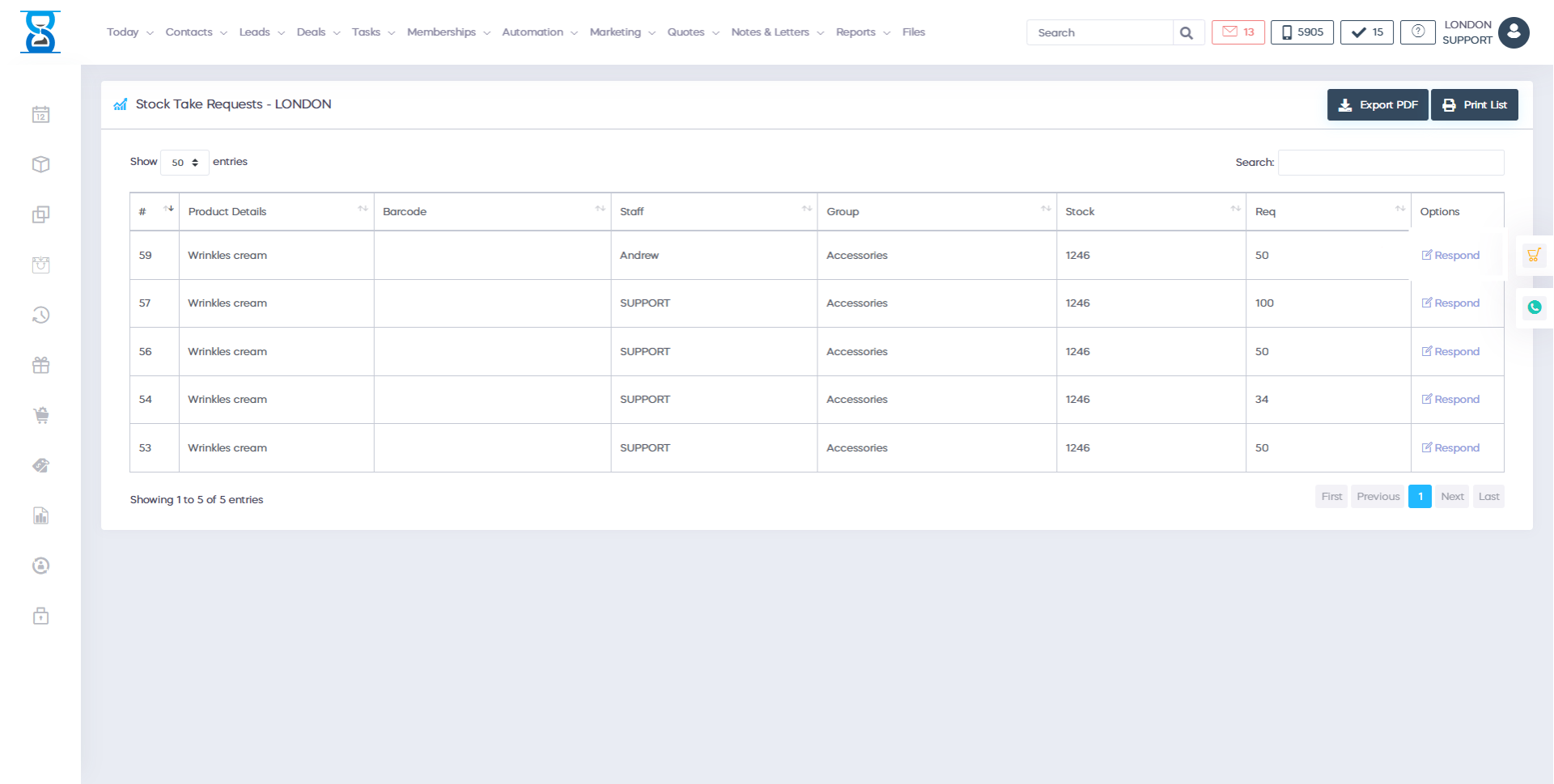This screenshot has width=1554, height=784.
Task: Click Respond for request 59
Action: point(1450,256)
